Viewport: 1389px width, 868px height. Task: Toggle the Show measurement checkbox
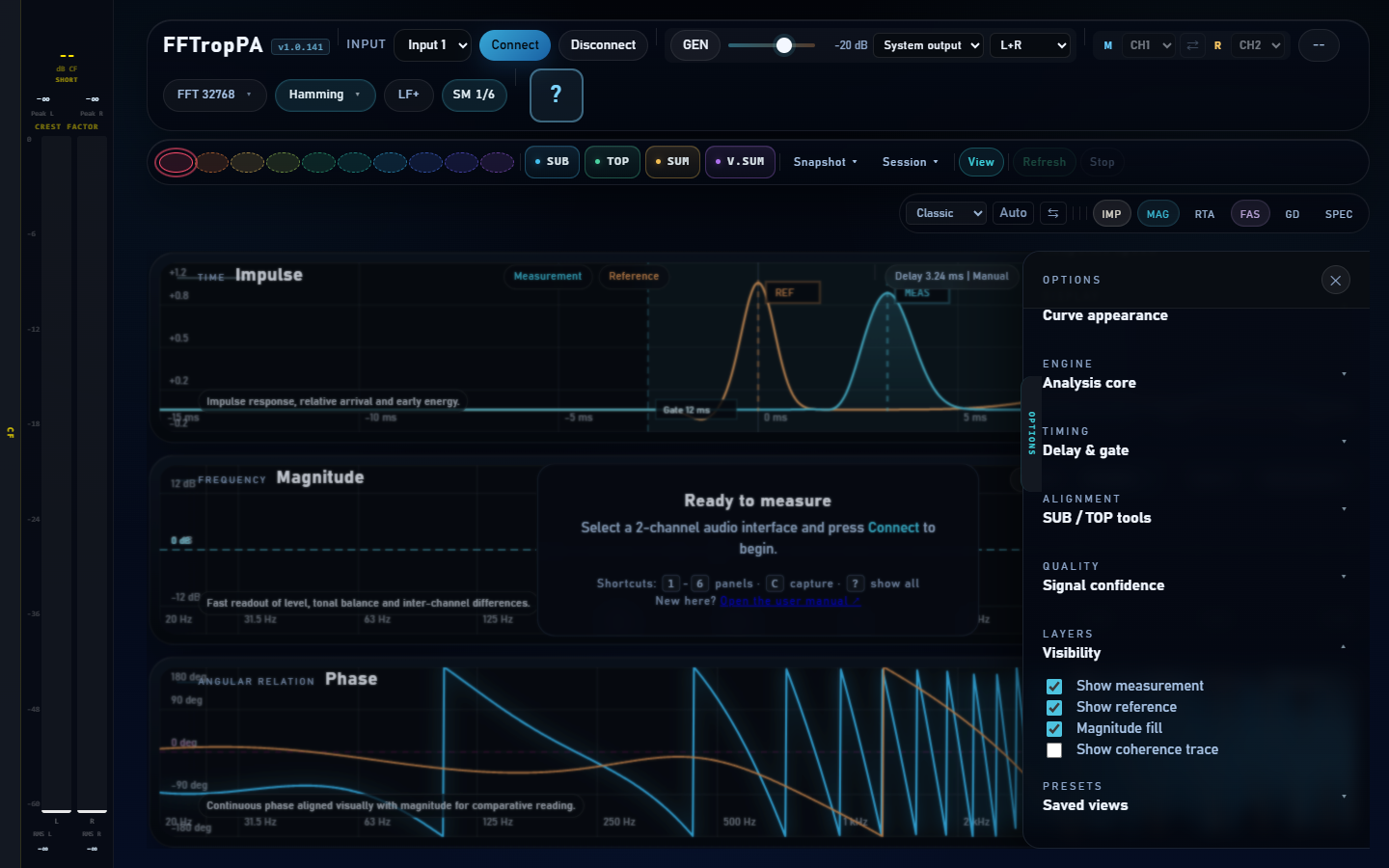1054,687
